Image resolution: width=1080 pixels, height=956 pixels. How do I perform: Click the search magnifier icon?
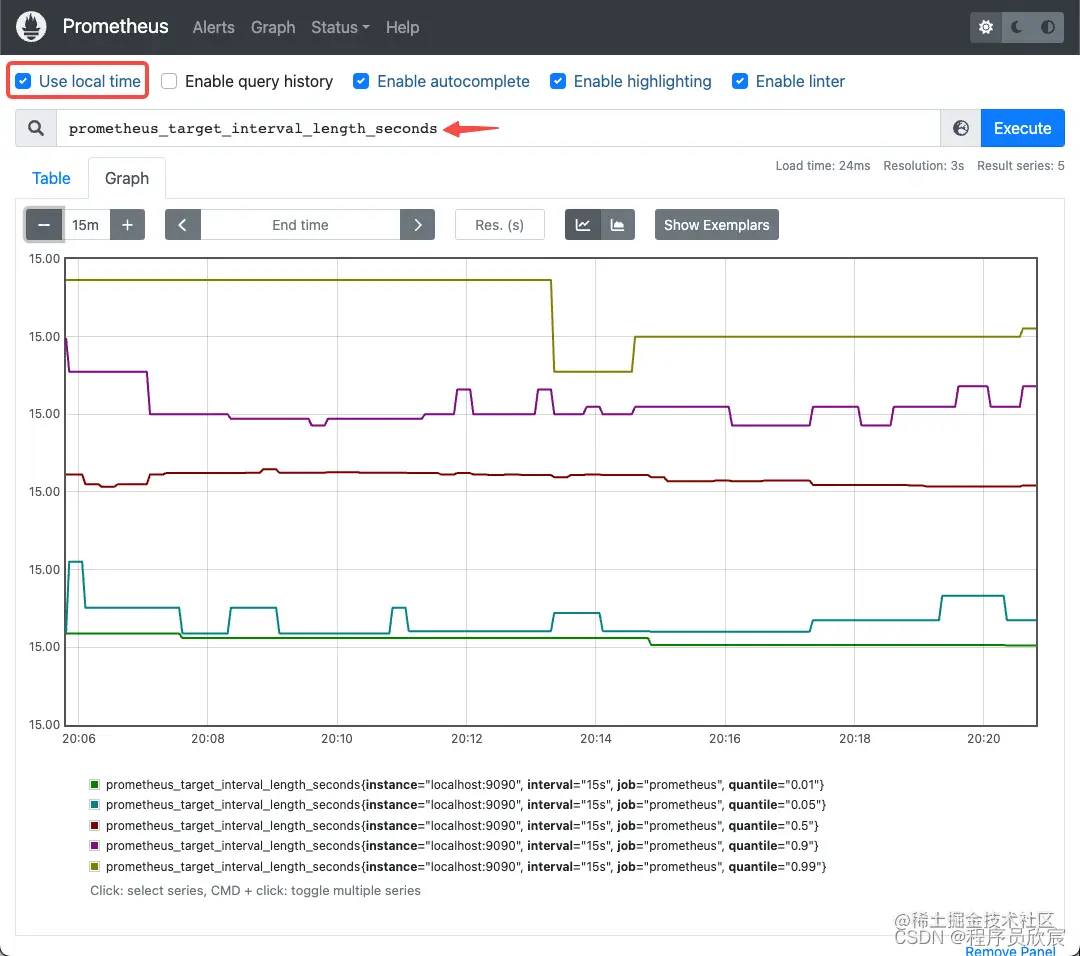click(x=36, y=128)
